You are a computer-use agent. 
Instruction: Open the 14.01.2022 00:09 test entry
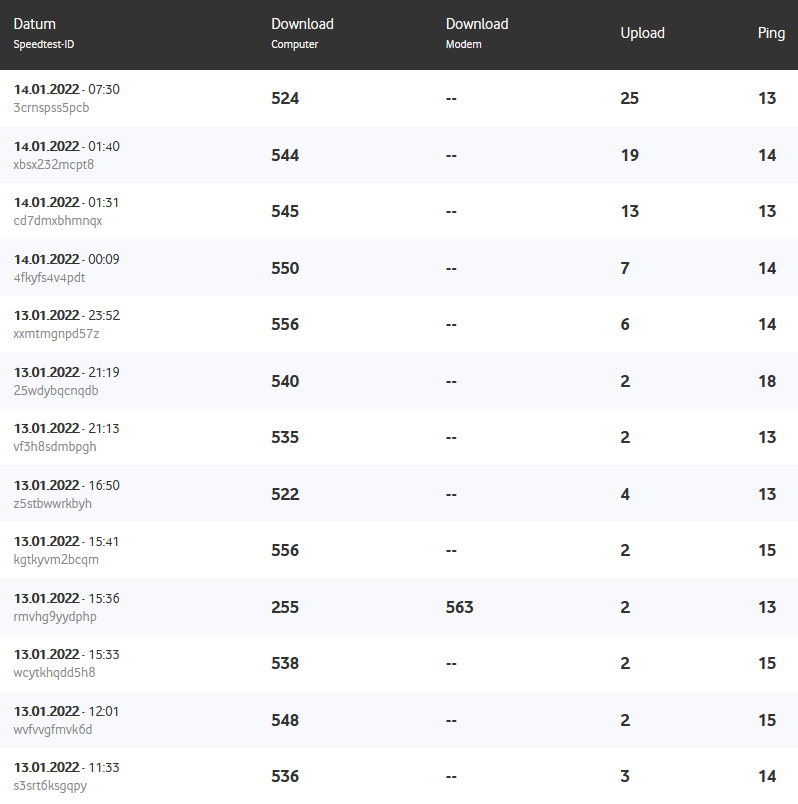(66, 259)
